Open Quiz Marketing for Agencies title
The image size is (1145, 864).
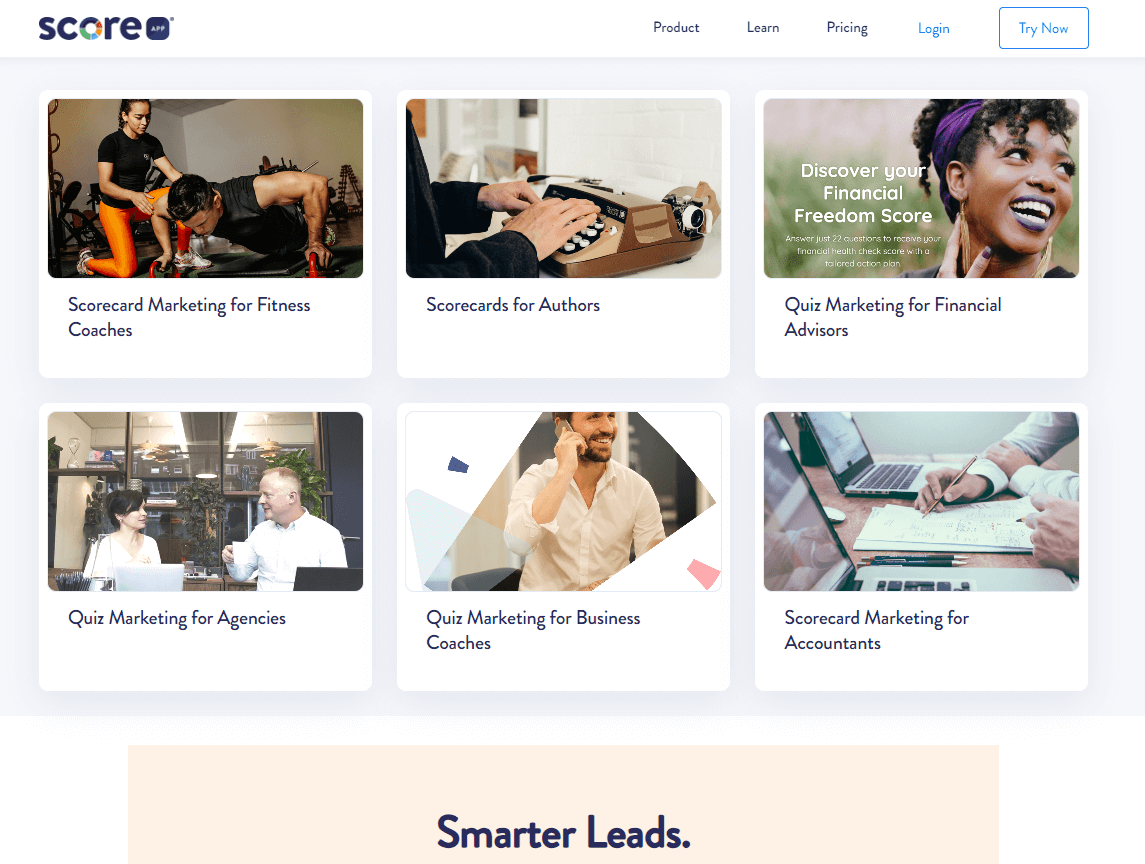tap(177, 618)
